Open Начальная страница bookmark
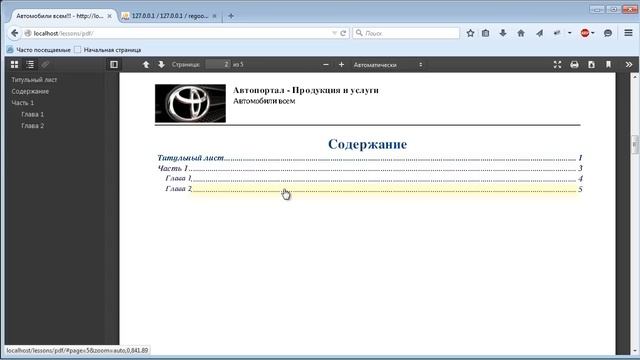This screenshot has width=640, height=360. [108, 50]
